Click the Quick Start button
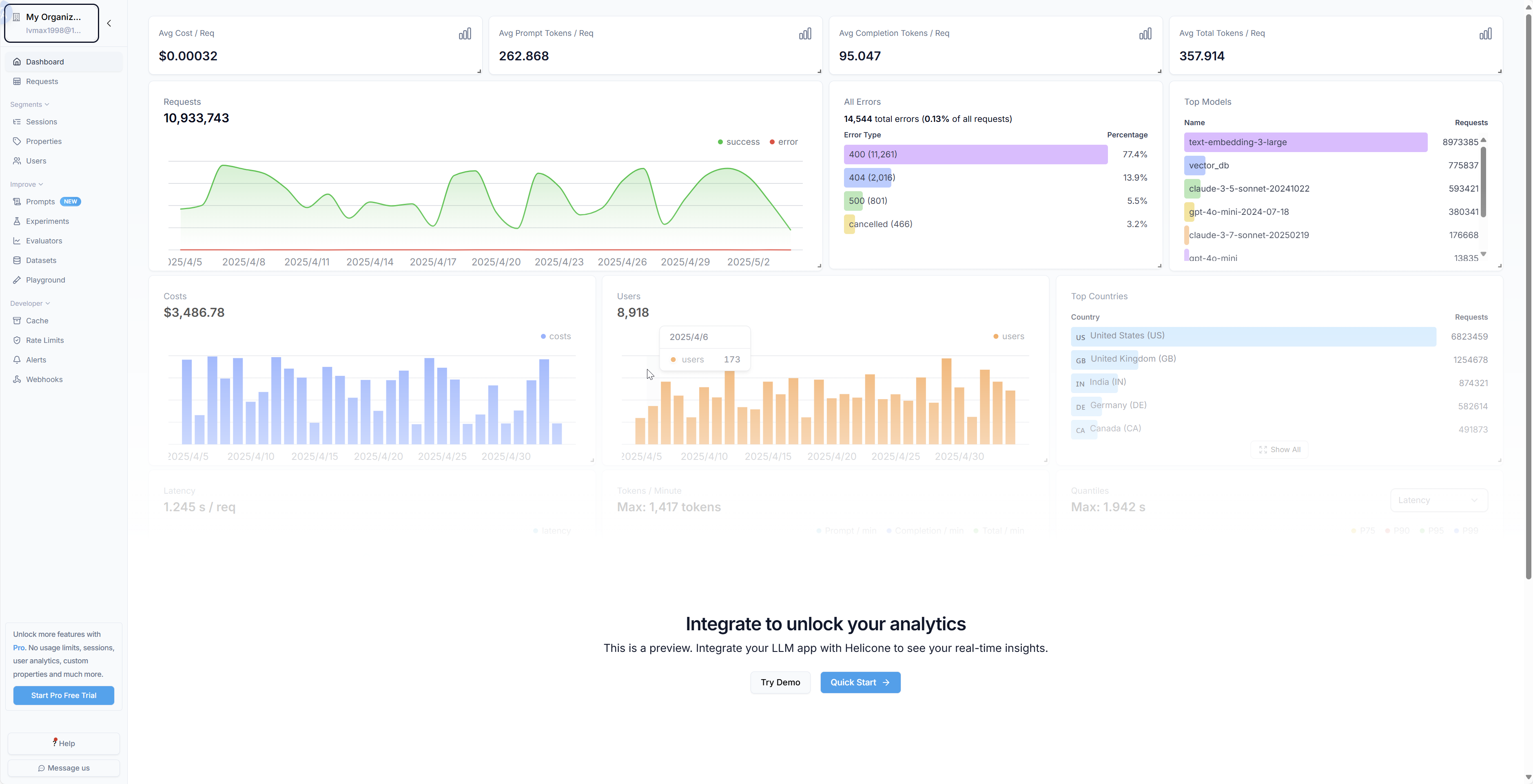1533x784 pixels. 860,682
